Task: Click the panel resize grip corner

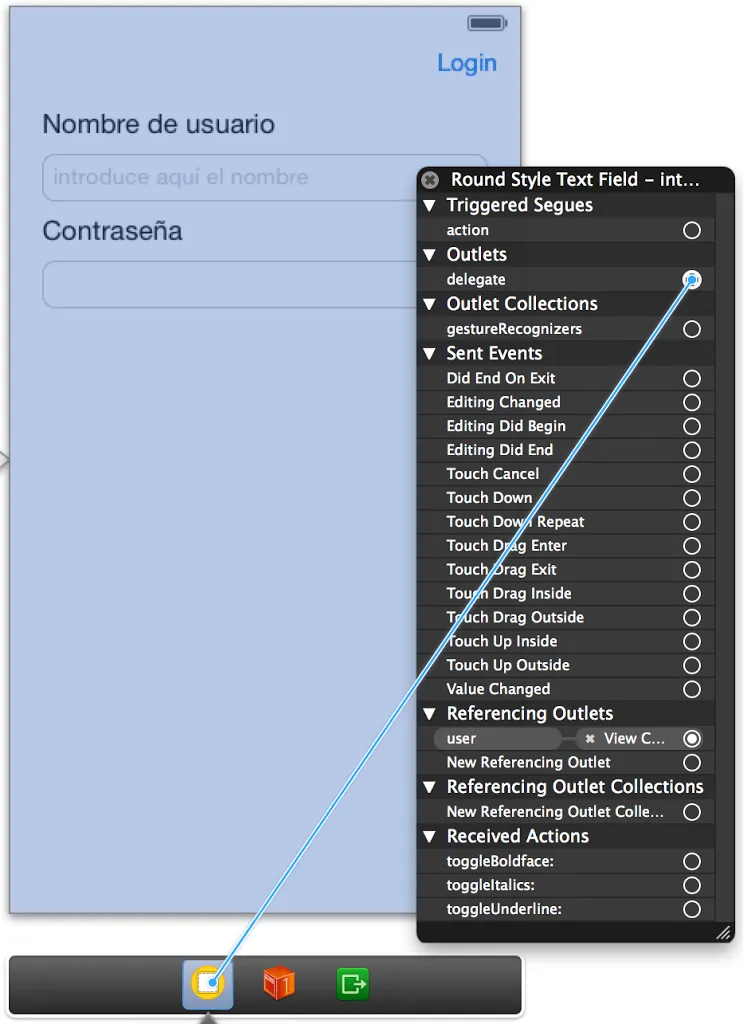Action: click(724, 932)
